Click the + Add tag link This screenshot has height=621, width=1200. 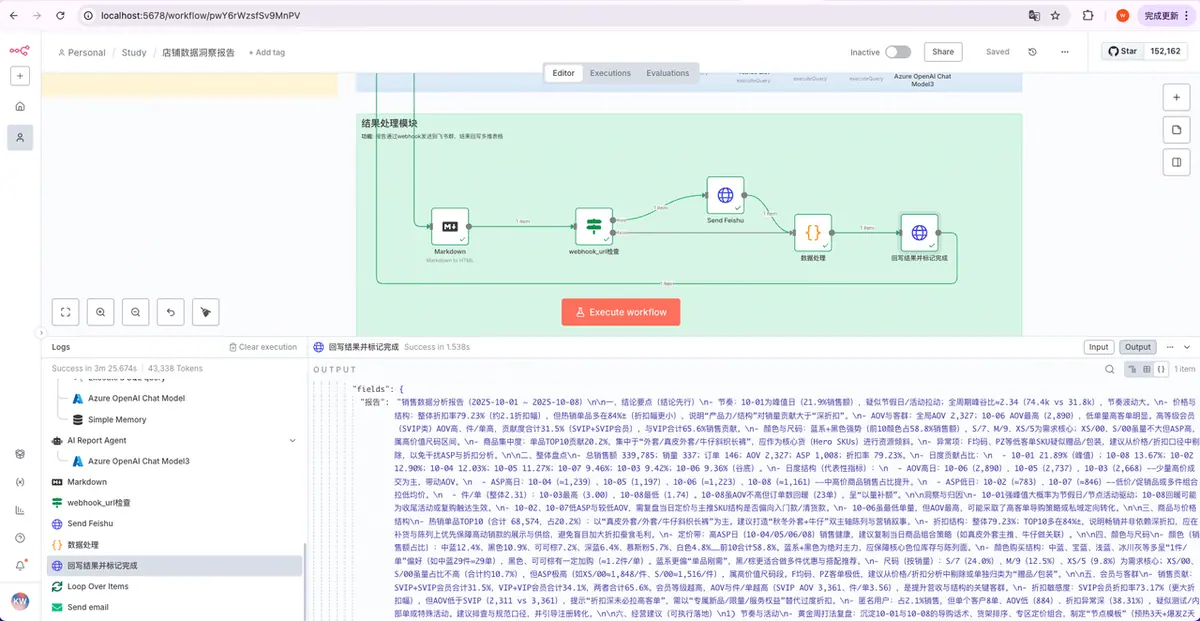[267, 53]
